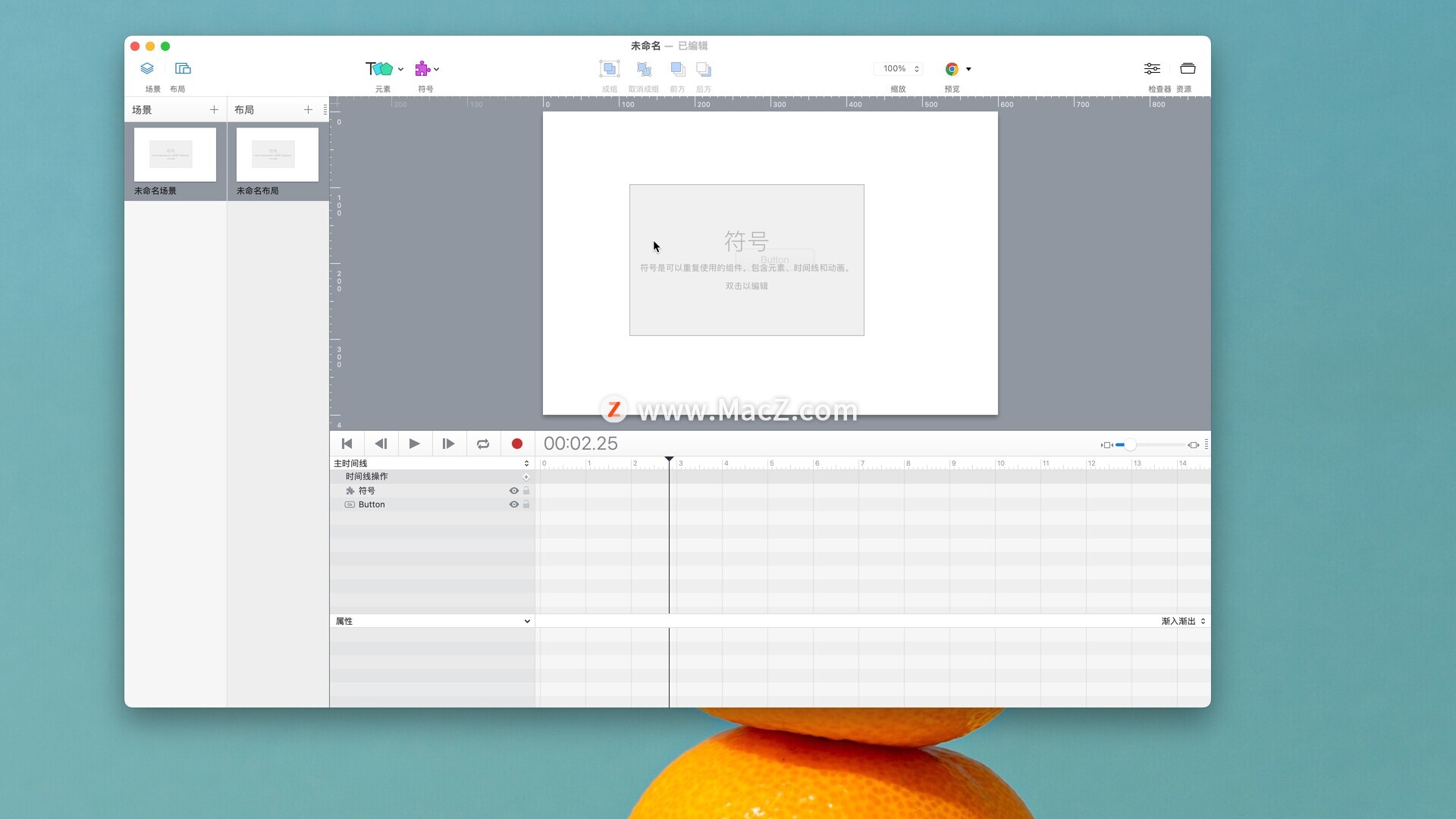1456x819 pixels.
Task: Click the layouts panel grip handle
Action: point(325,110)
